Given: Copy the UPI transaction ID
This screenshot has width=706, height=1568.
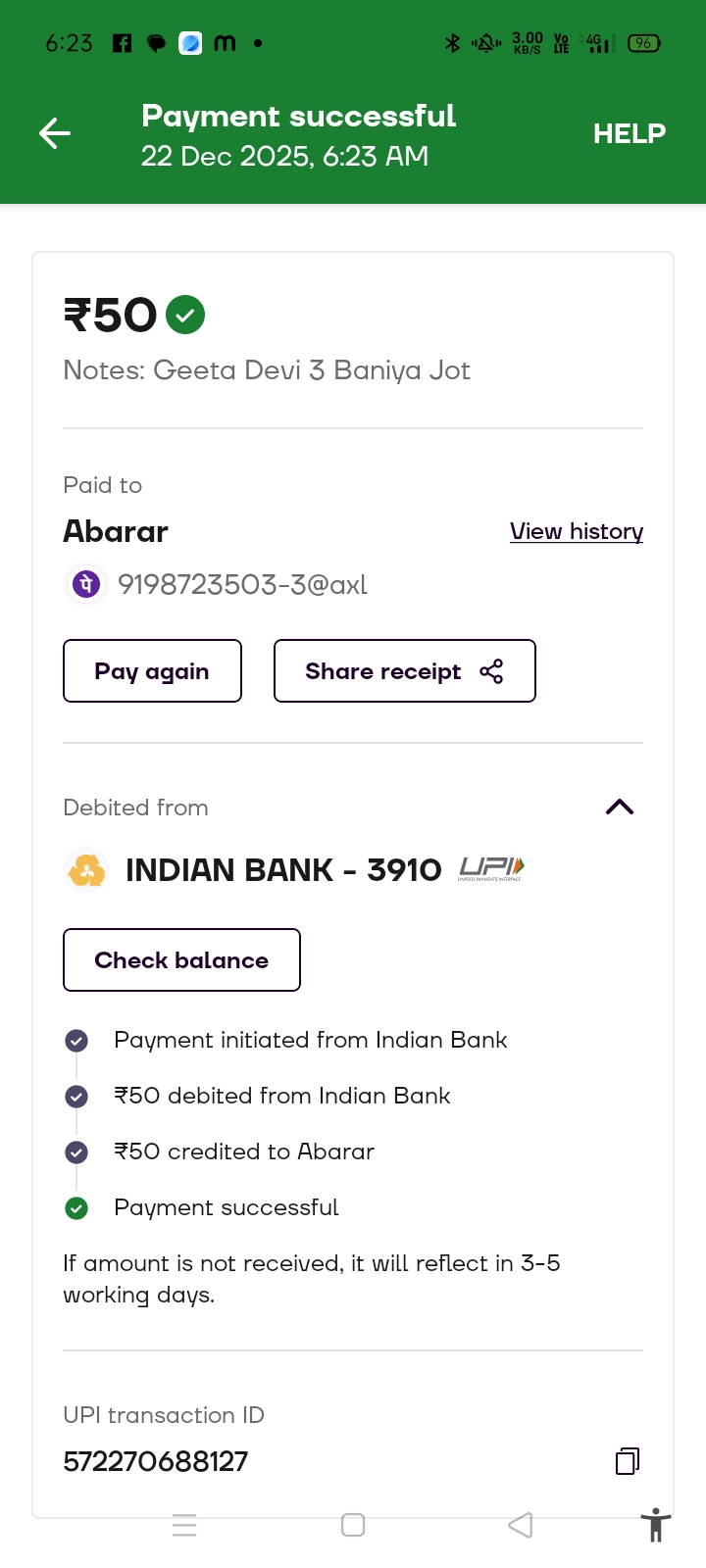Looking at the screenshot, I should click(x=627, y=1461).
